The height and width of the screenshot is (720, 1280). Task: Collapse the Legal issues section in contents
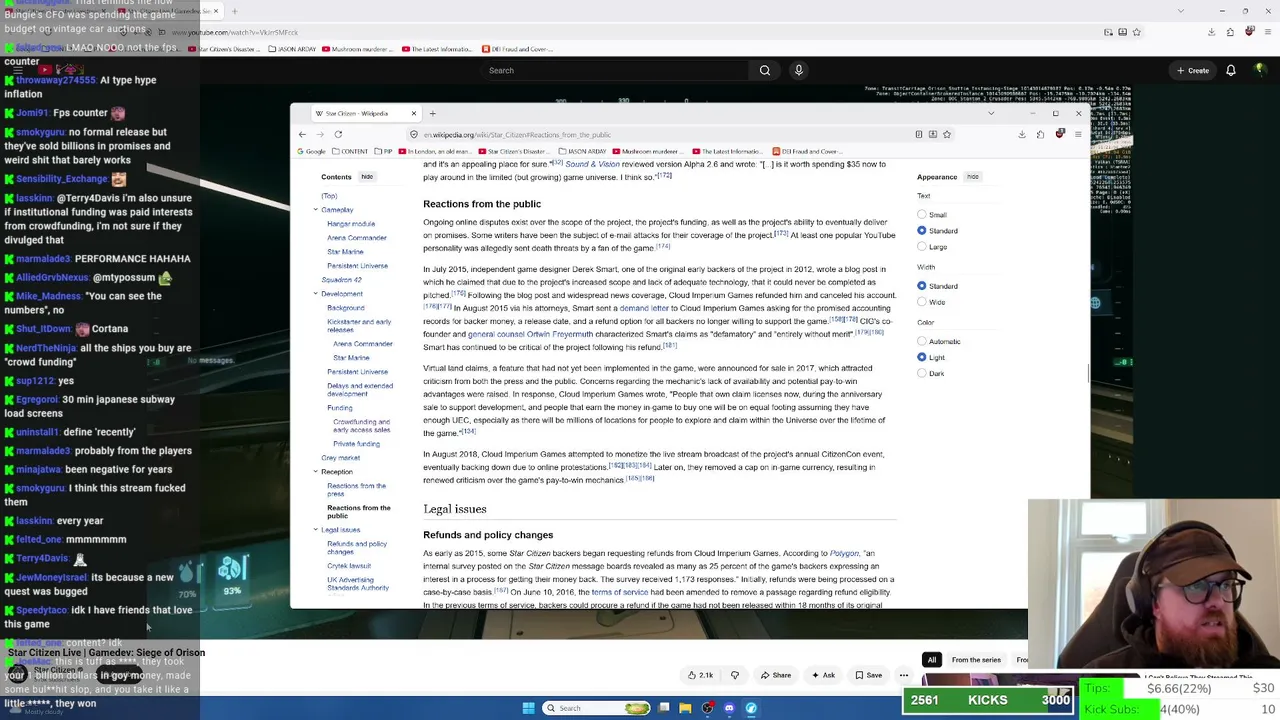(x=315, y=530)
